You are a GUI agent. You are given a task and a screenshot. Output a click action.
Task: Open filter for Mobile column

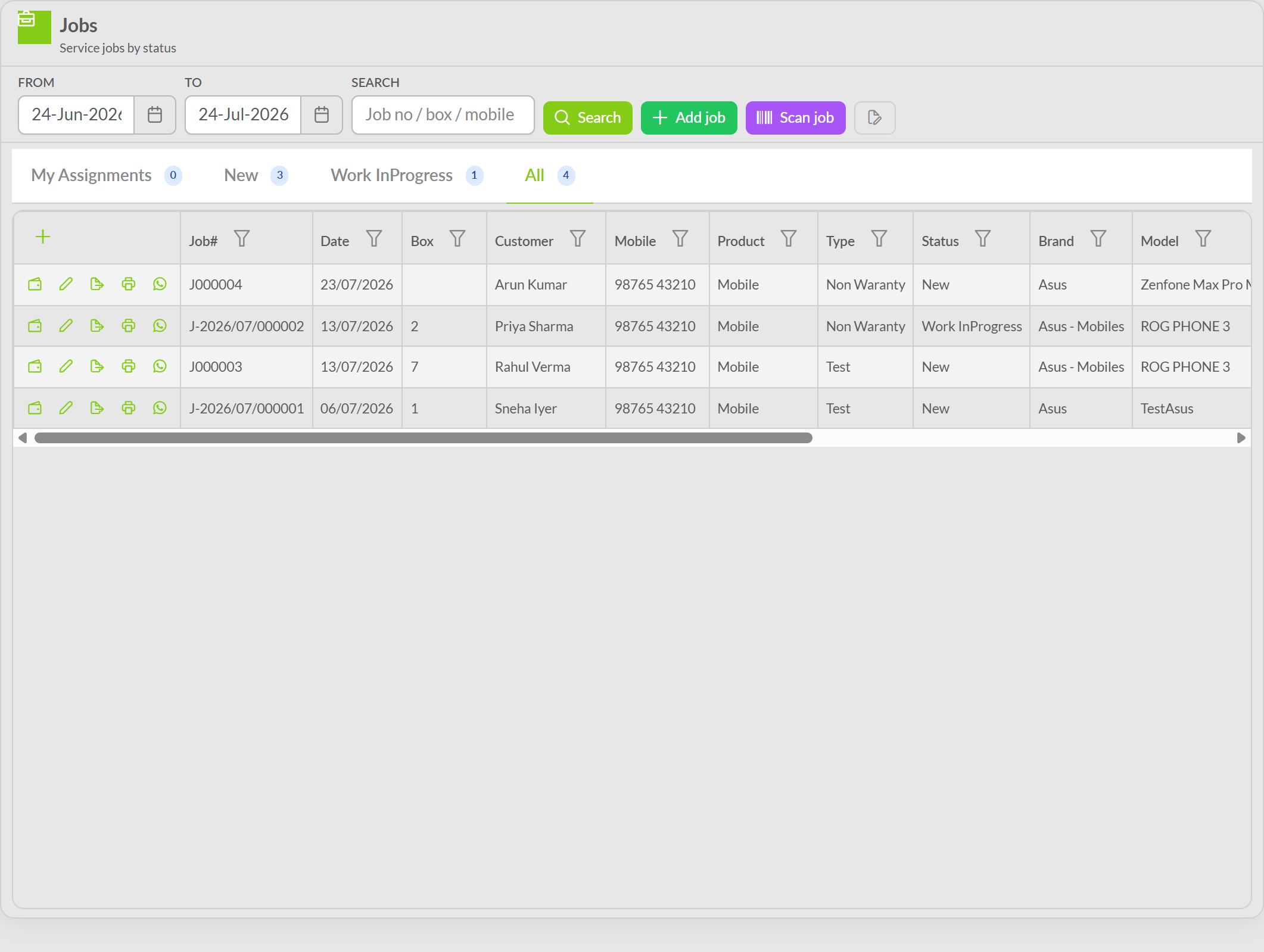click(680, 239)
